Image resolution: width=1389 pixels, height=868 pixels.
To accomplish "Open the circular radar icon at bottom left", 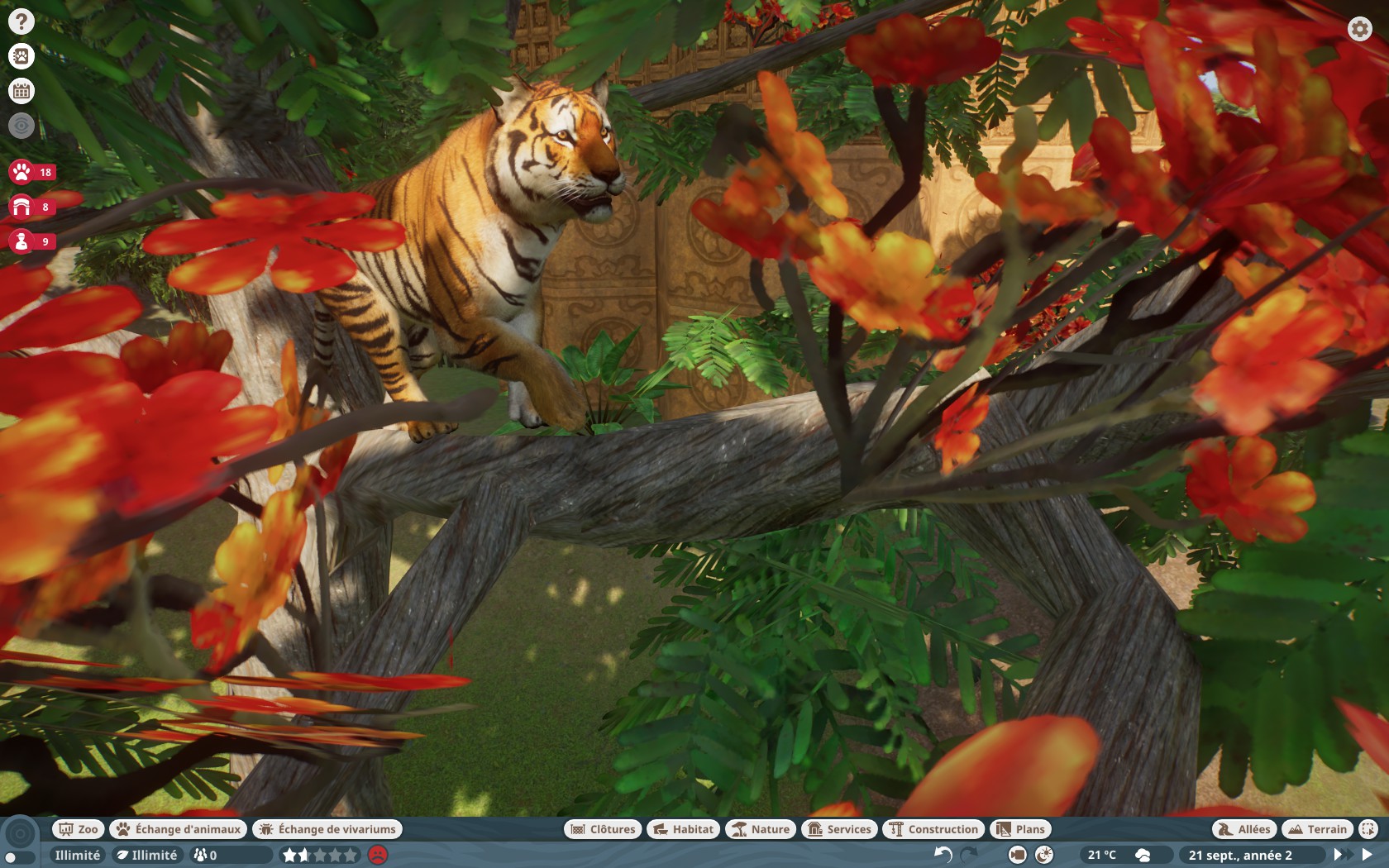I will click(x=21, y=834).
